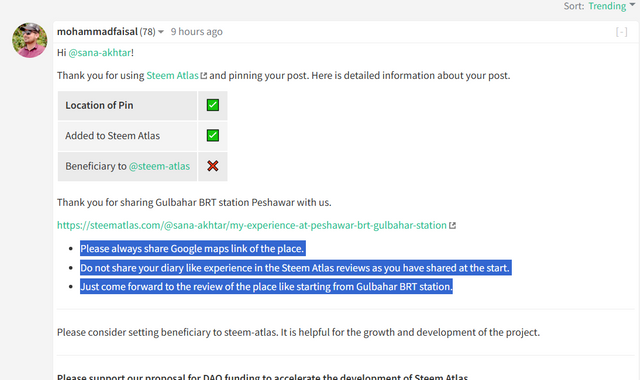Collapse the comment with the [-] toggle
Image resolution: width=640 pixels, height=380 pixels.
tap(621, 32)
